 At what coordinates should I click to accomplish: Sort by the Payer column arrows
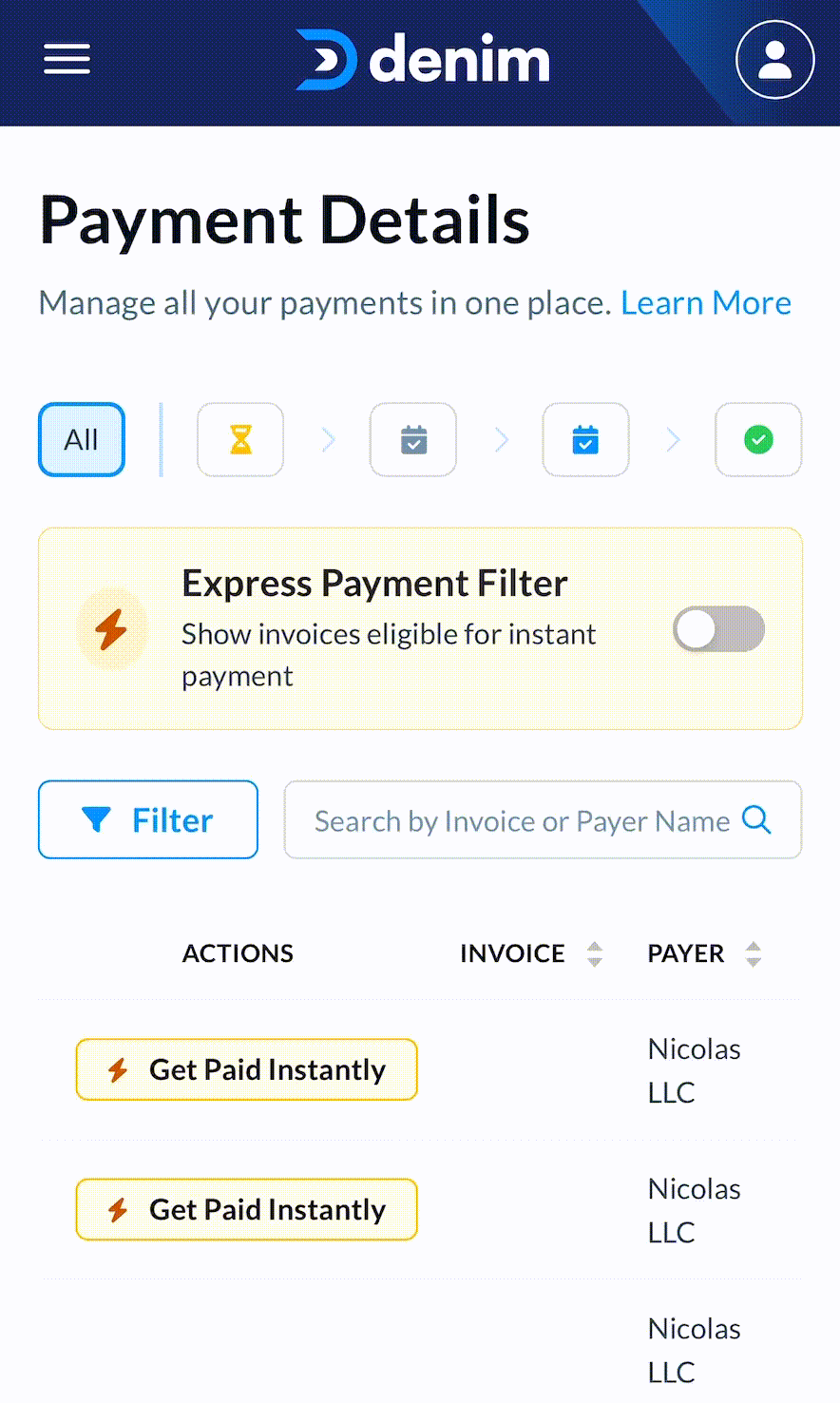tap(754, 953)
